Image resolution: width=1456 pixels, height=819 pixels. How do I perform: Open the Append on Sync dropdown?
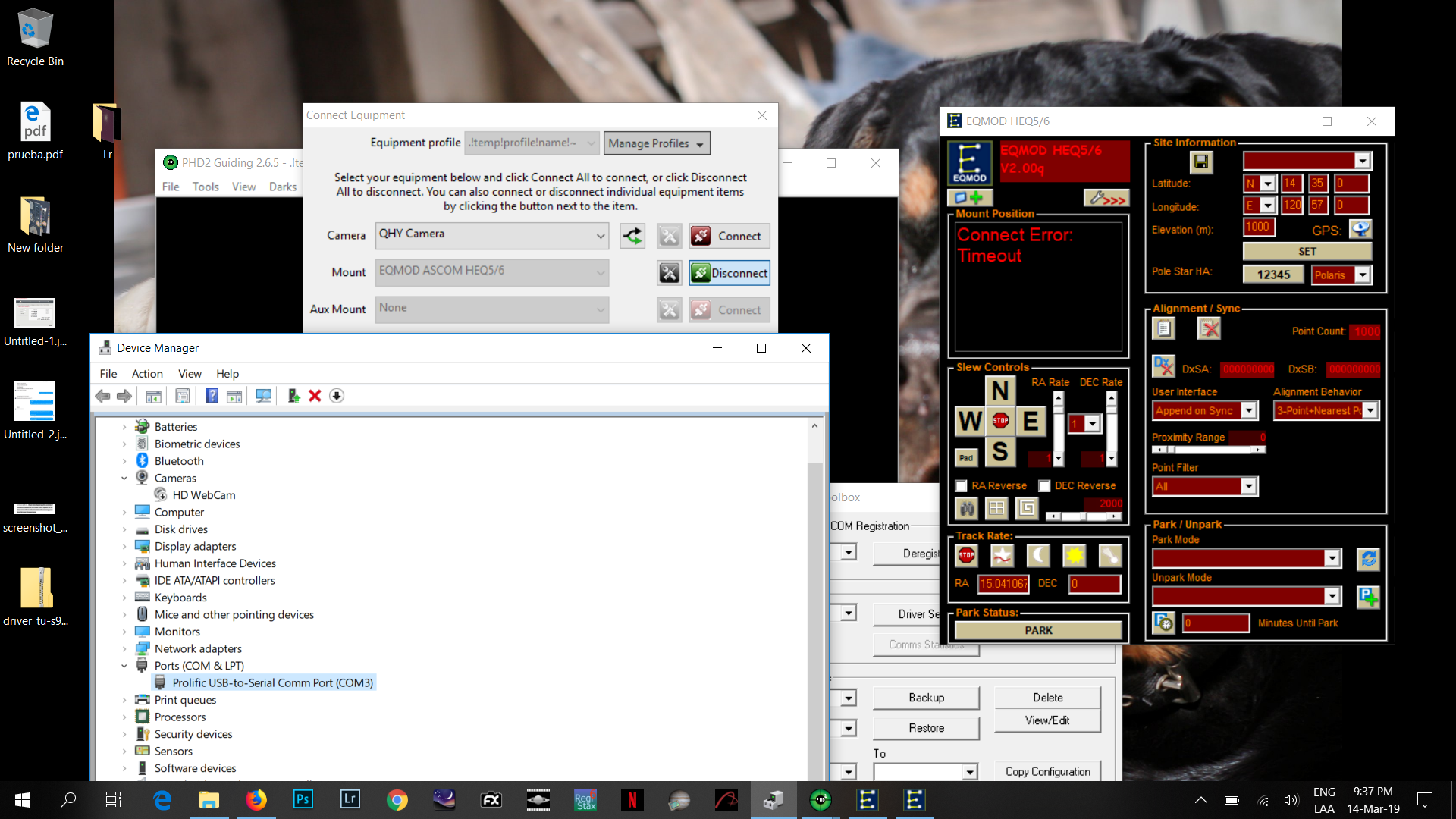[x=1249, y=410]
